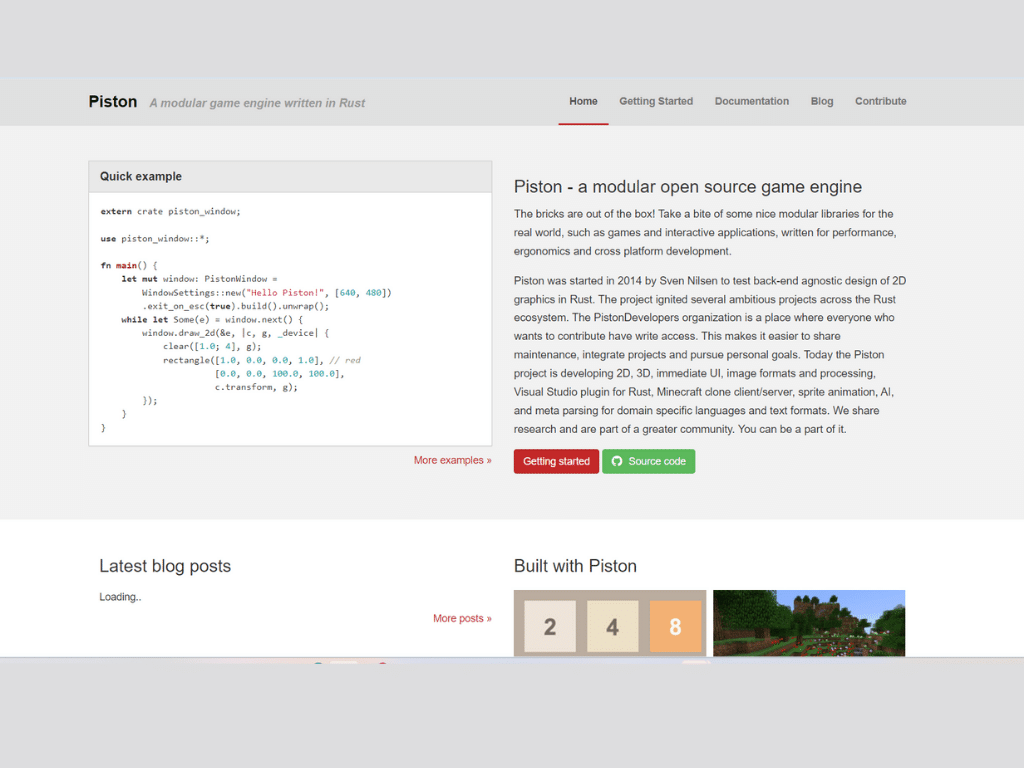This screenshot has width=1024, height=768.
Task: Click the 'Latest blog posts' heading
Action: coord(165,566)
